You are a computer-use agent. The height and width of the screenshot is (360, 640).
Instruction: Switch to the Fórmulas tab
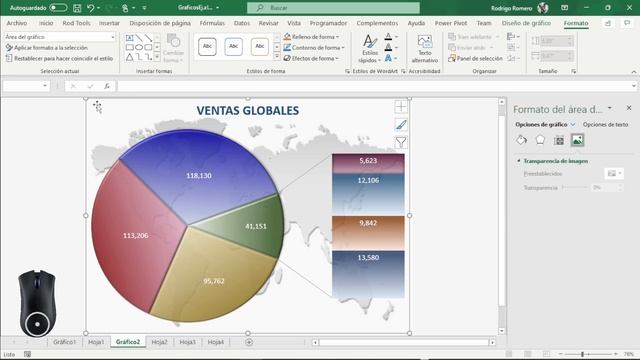(x=212, y=23)
